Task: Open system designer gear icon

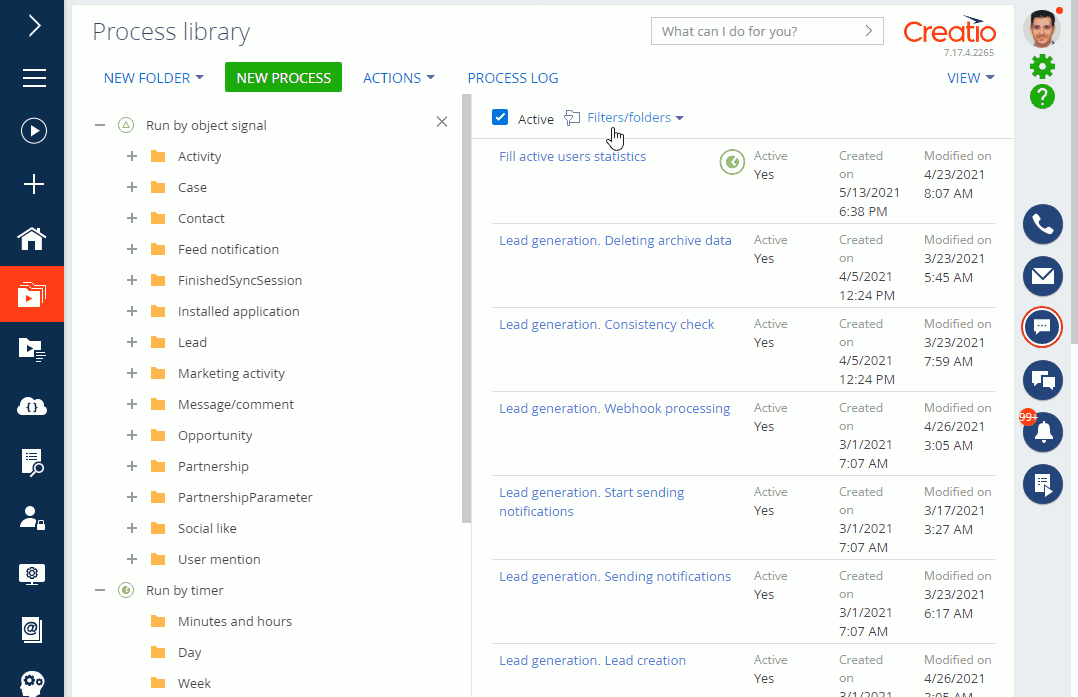Action: tap(1042, 67)
